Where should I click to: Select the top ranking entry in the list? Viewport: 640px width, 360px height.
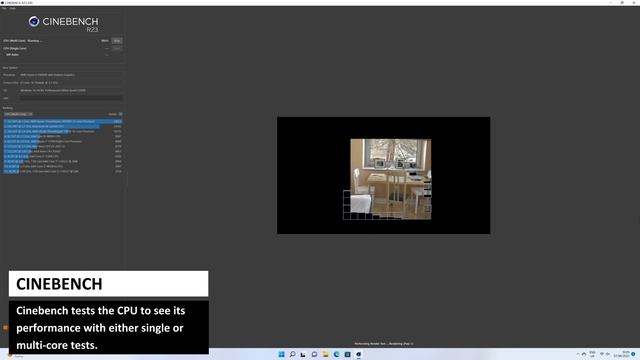click(x=63, y=121)
